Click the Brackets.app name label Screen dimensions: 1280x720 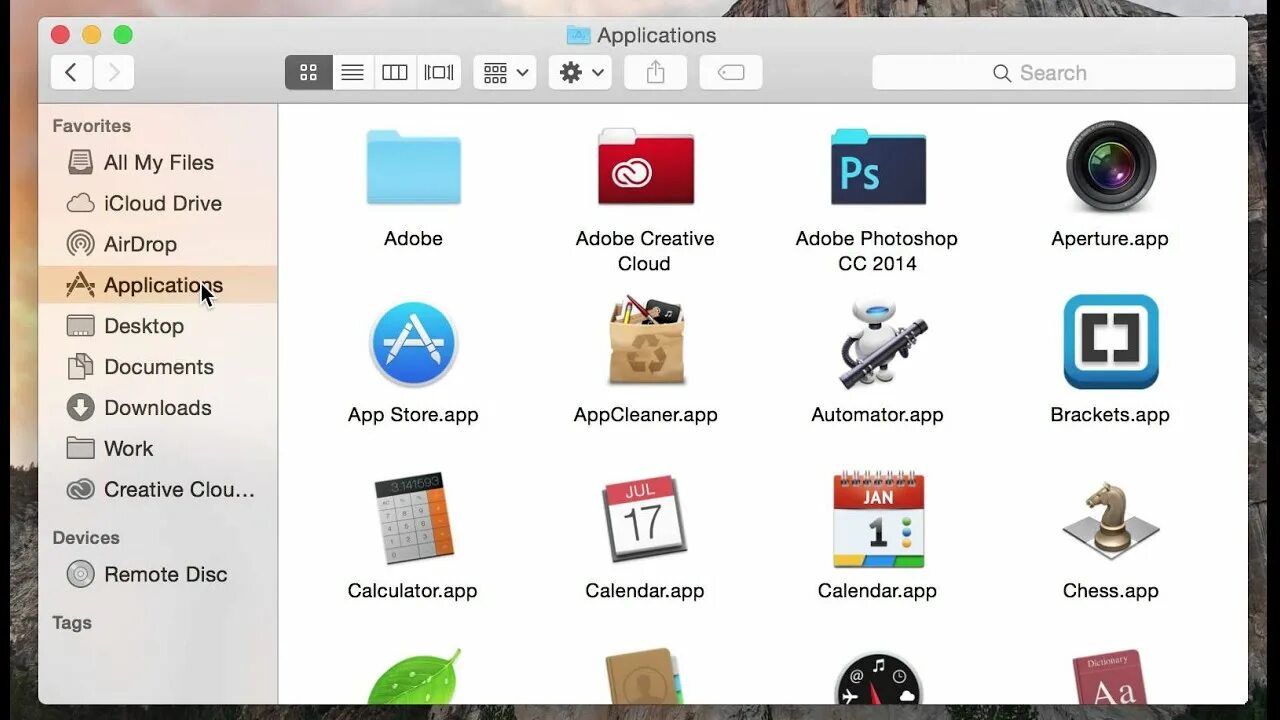[x=1110, y=415]
